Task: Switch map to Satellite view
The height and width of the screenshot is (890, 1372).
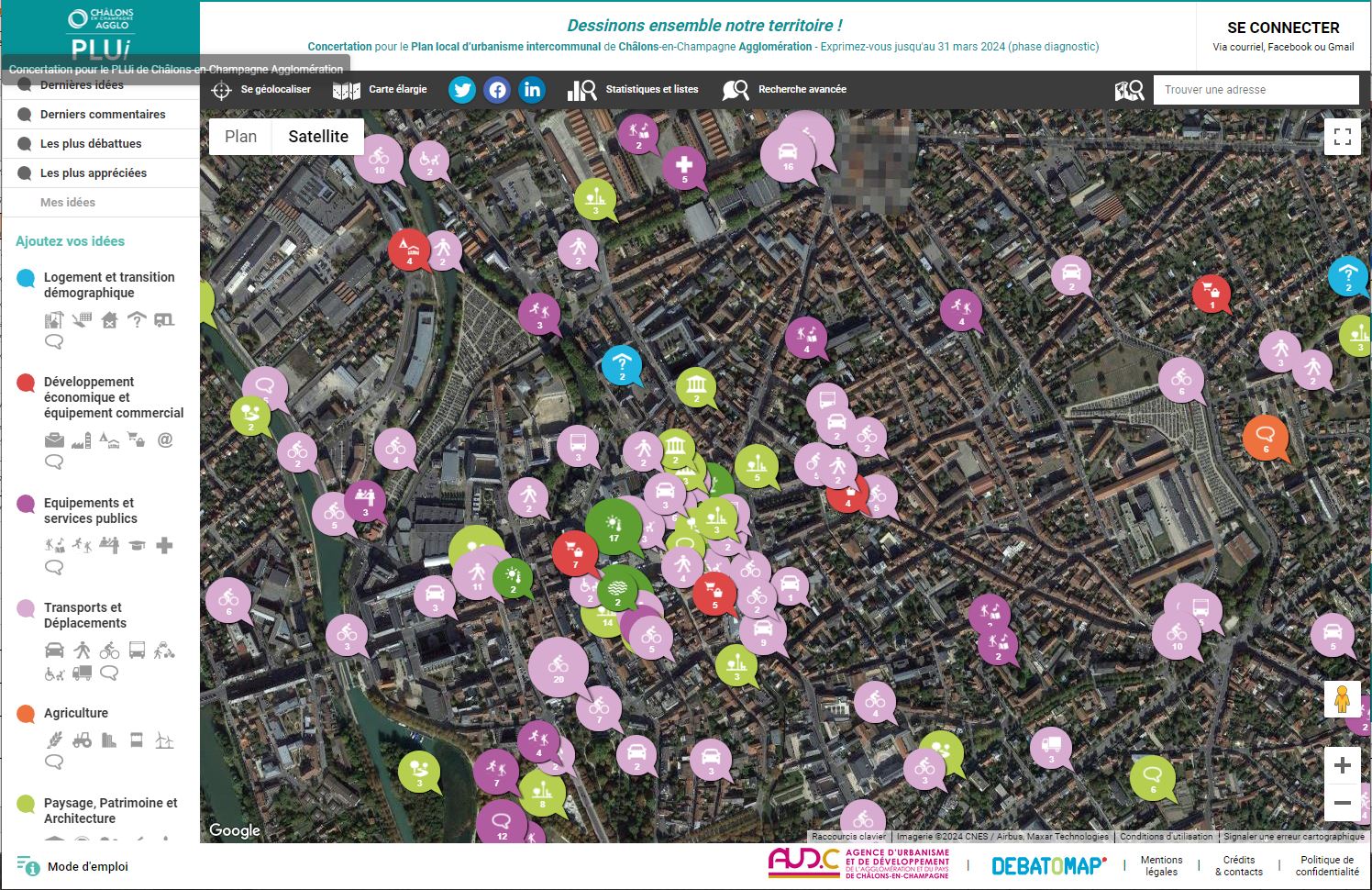Action: 318,137
